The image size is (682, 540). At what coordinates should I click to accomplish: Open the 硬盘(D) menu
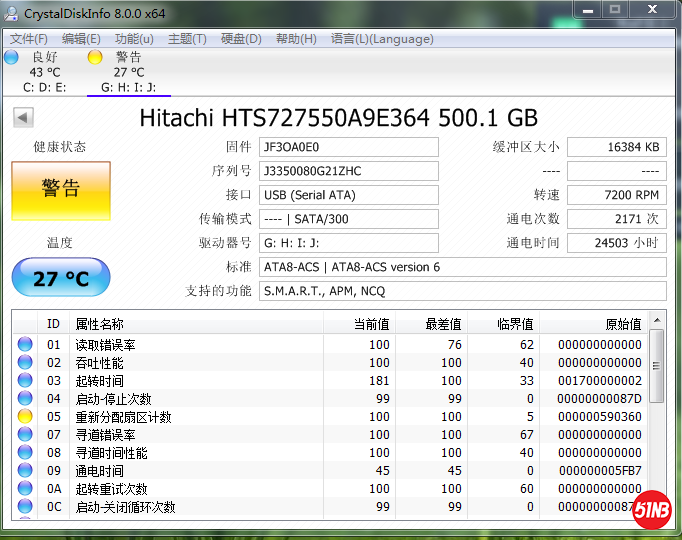click(x=240, y=39)
